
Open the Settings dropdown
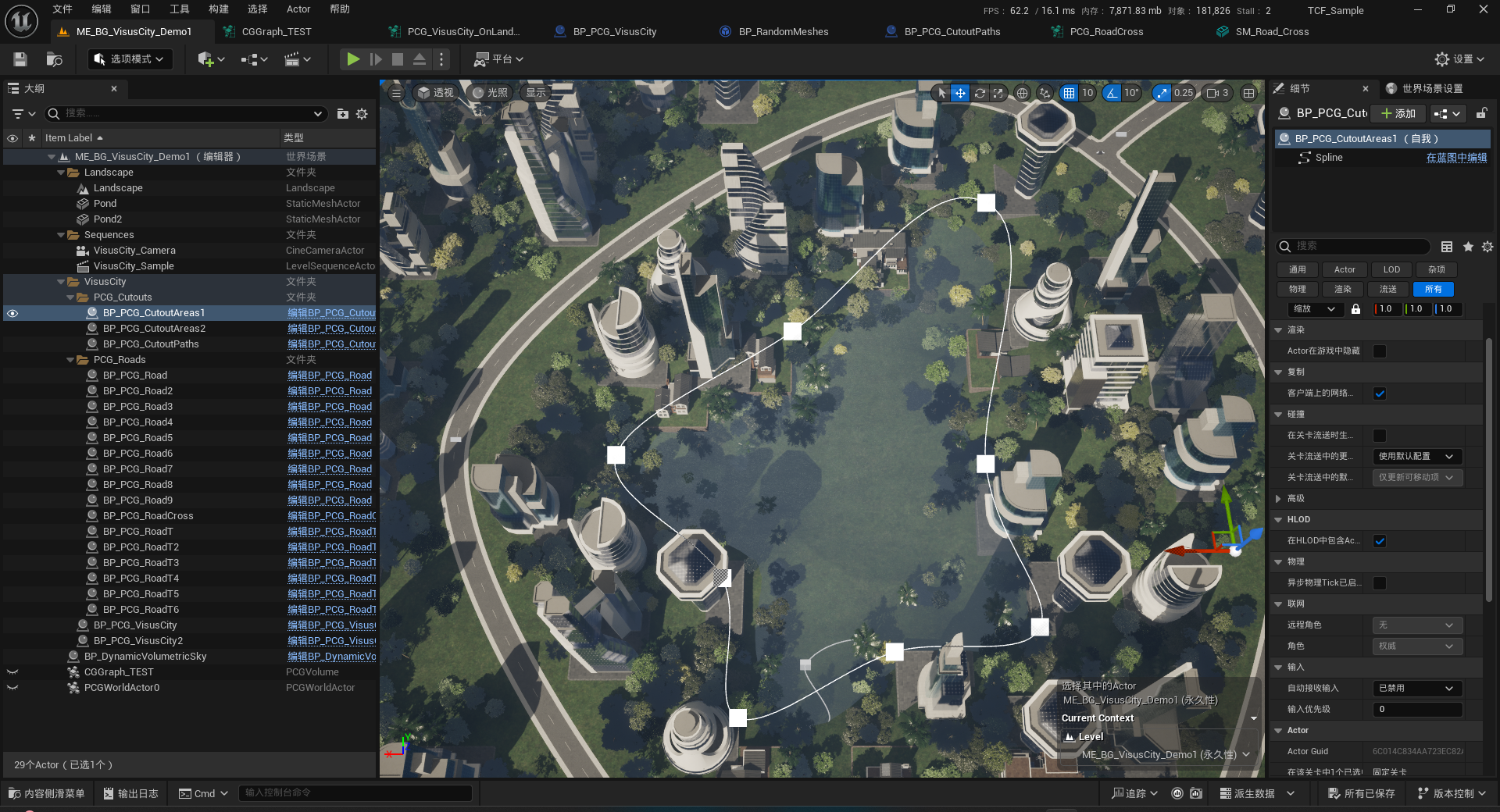coord(1460,59)
